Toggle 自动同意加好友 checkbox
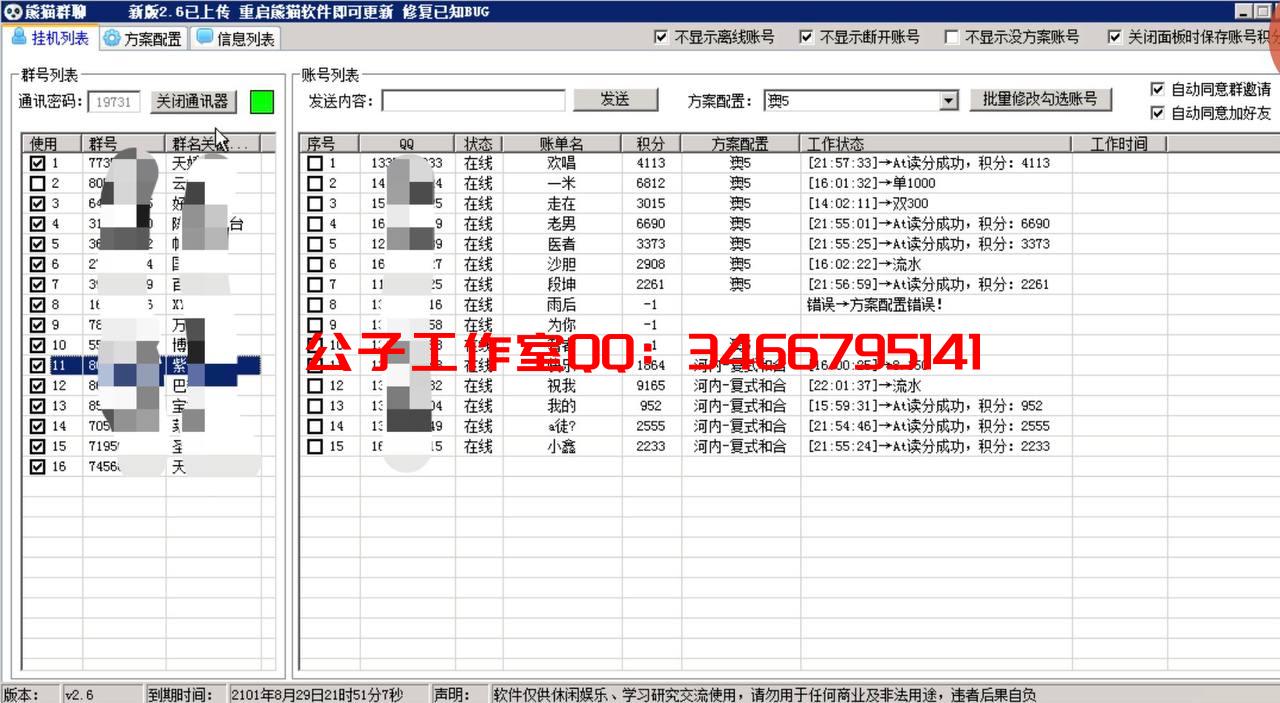Viewport: 1280px width, 703px height. click(x=1158, y=113)
